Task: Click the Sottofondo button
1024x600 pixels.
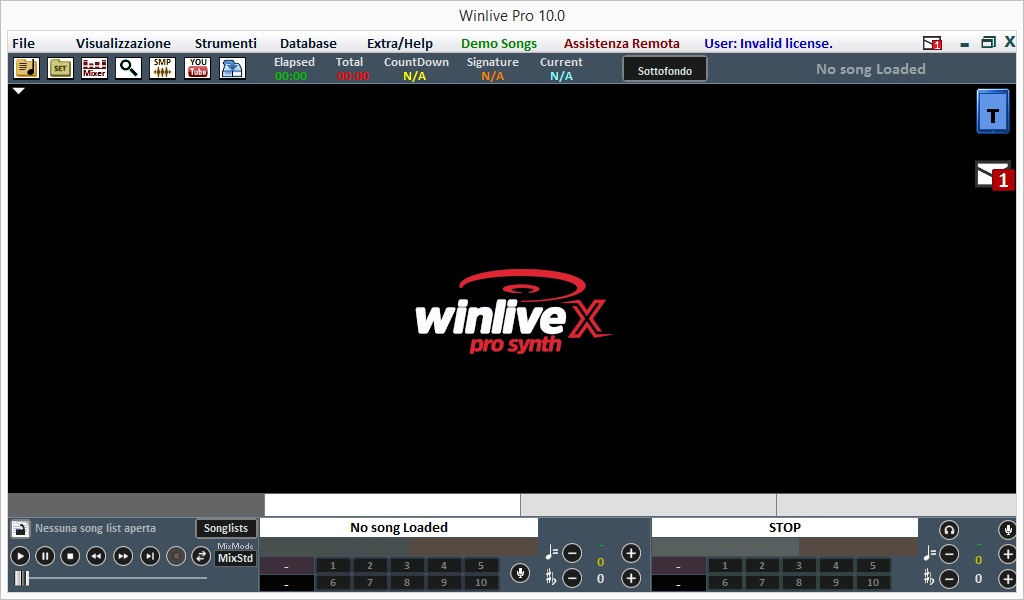Action: [x=665, y=70]
